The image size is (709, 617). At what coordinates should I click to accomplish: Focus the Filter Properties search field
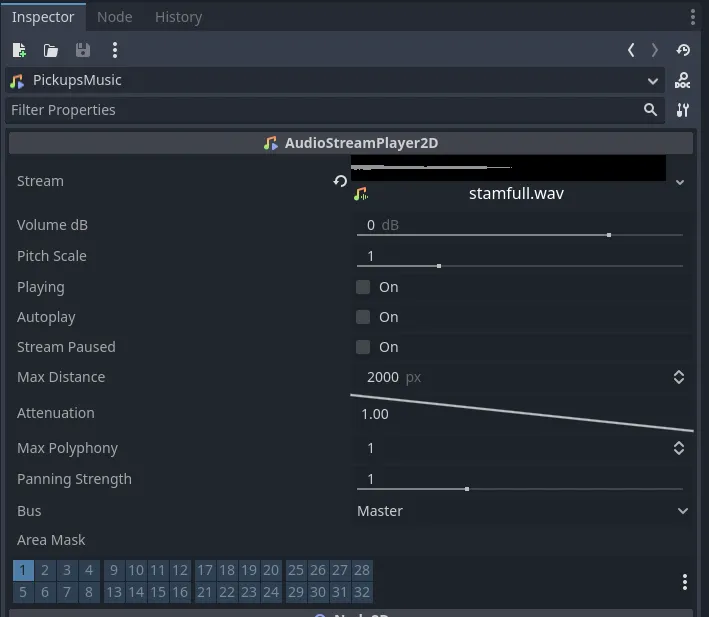(x=335, y=110)
